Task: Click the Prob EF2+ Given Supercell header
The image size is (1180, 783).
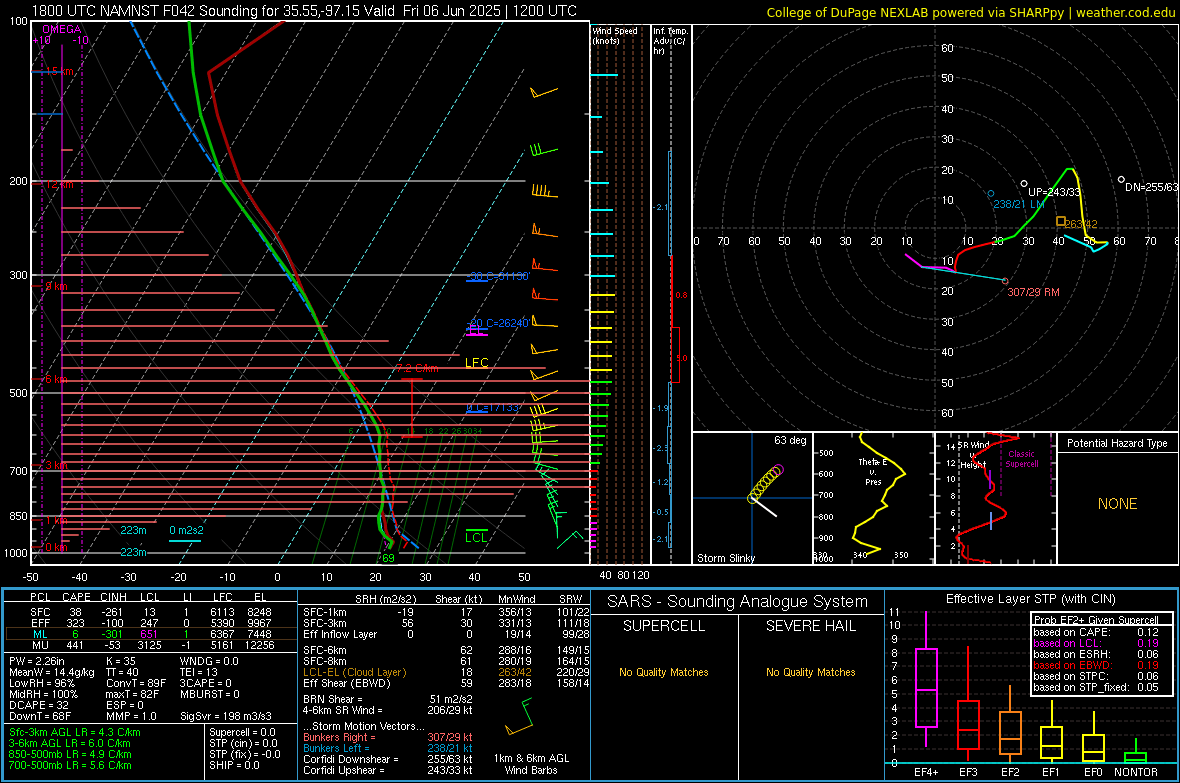Action: [1096, 620]
